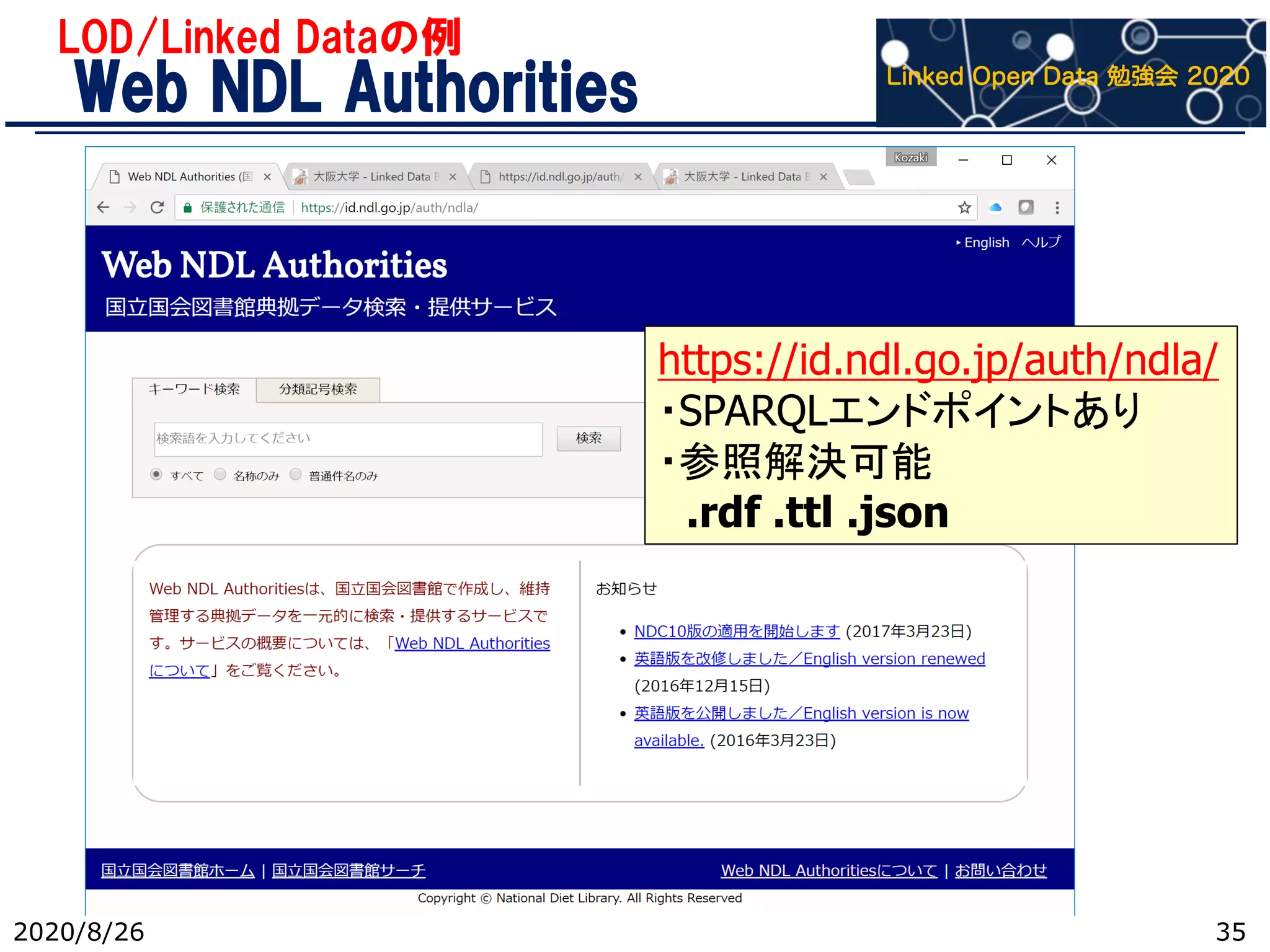Open the cloud extension icon
This screenshot has width=1270, height=952.
pyautogui.click(x=995, y=208)
